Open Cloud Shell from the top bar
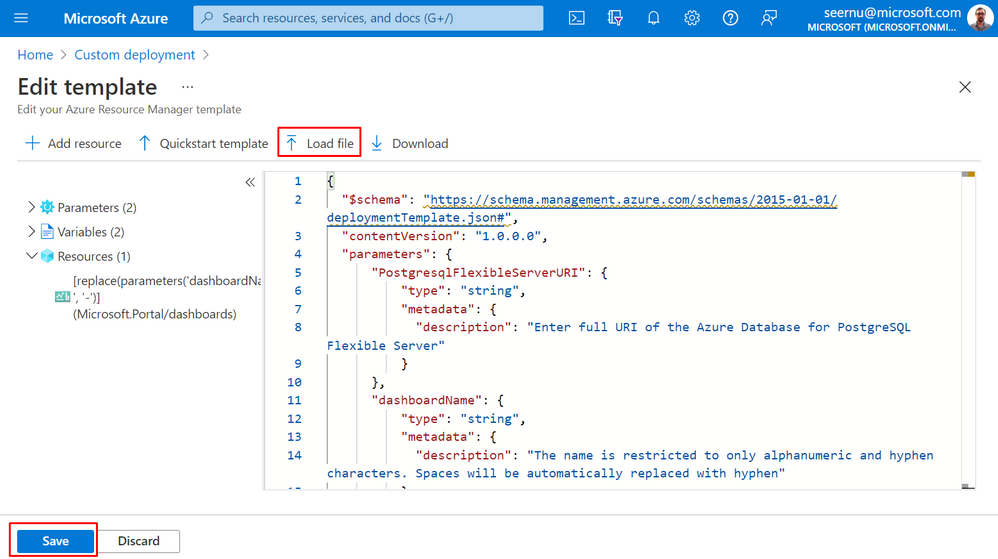 pyautogui.click(x=577, y=18)
